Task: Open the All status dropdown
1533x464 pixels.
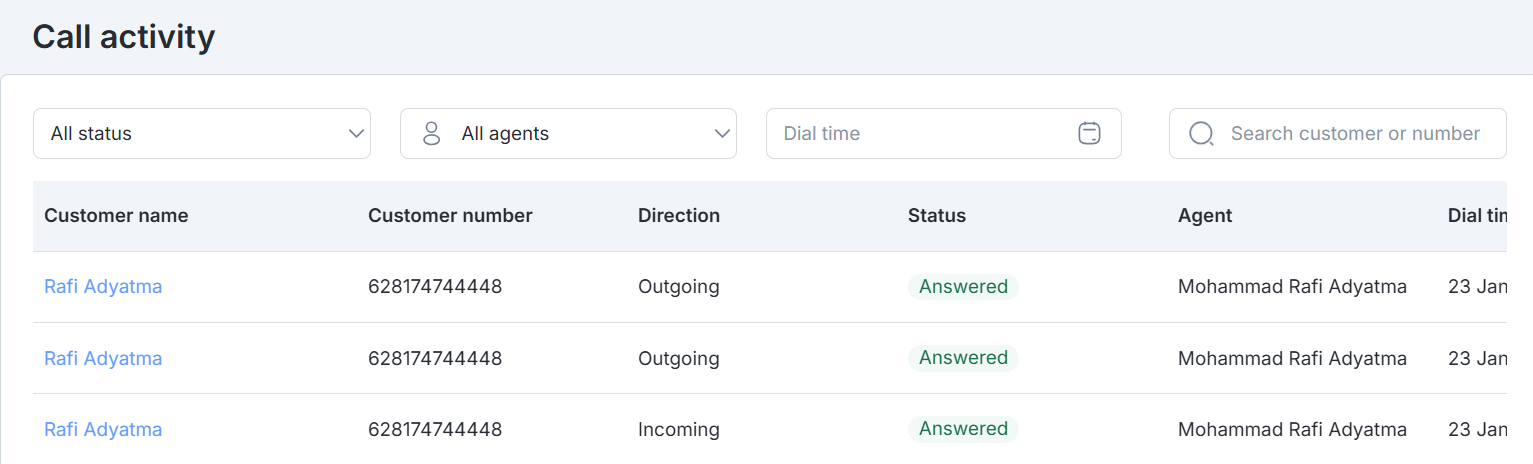Action: 201,133
